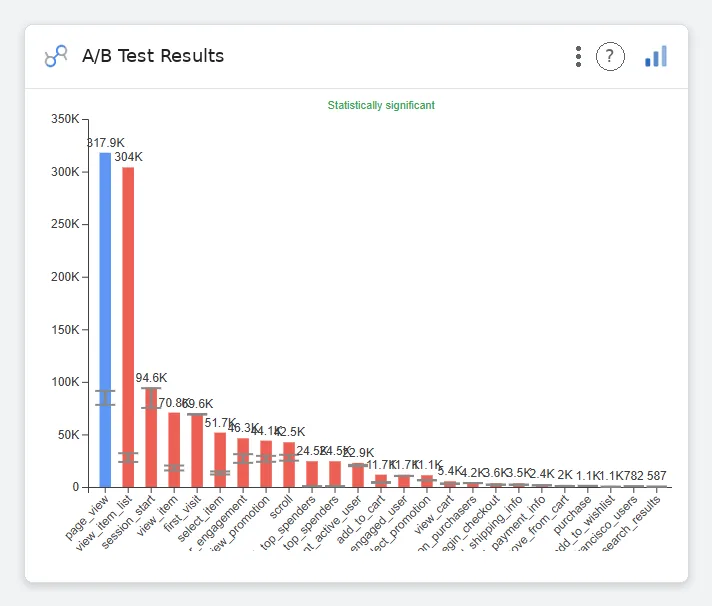This screenshot has height=606, width=712.
Task: Click the Statistically significant label
Action: [x=381, y=105]
